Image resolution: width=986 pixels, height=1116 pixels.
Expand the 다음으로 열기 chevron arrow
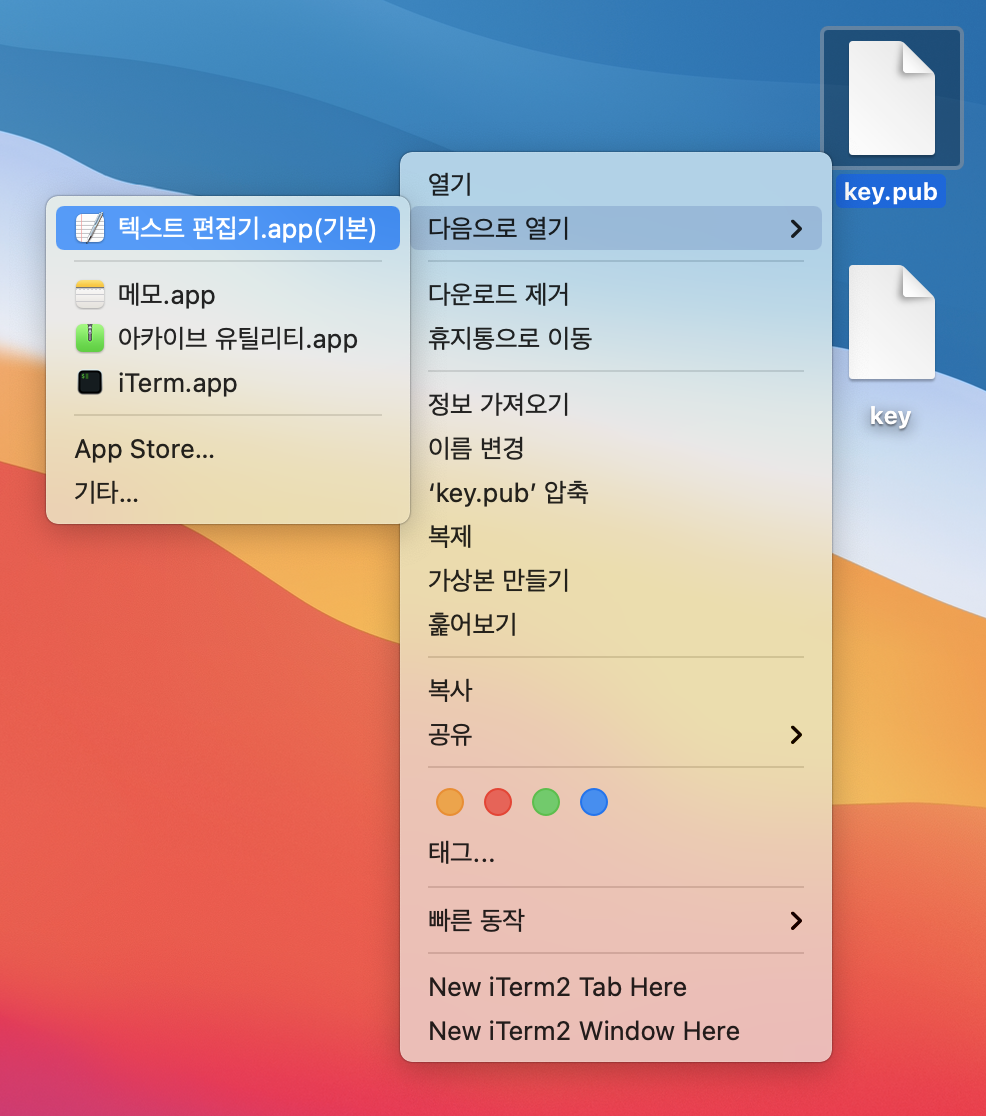point(796,228)
